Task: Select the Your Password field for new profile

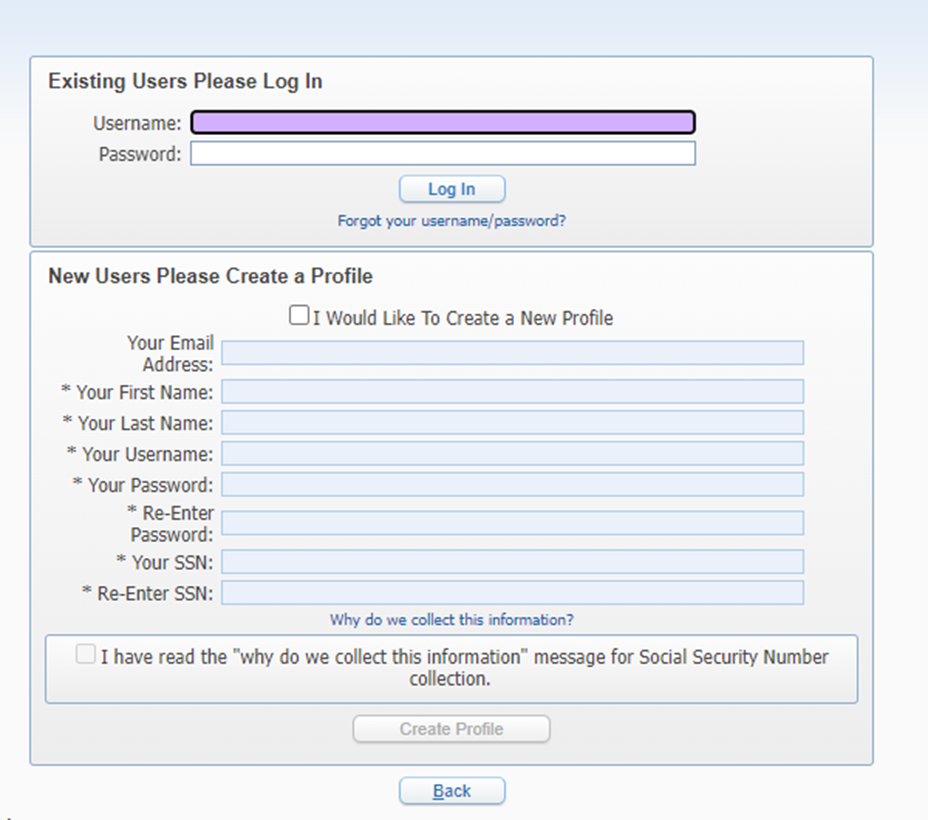Action: (x=512, y=485)
